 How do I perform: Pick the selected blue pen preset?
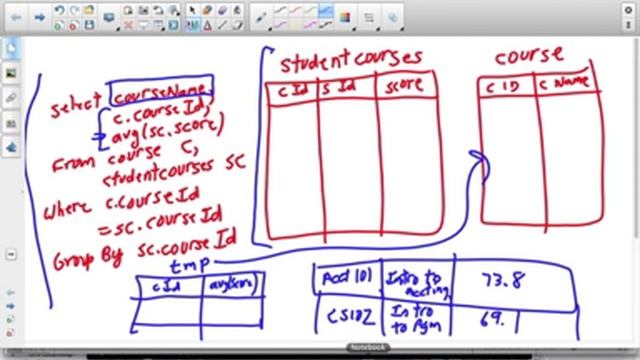(326, 11)
